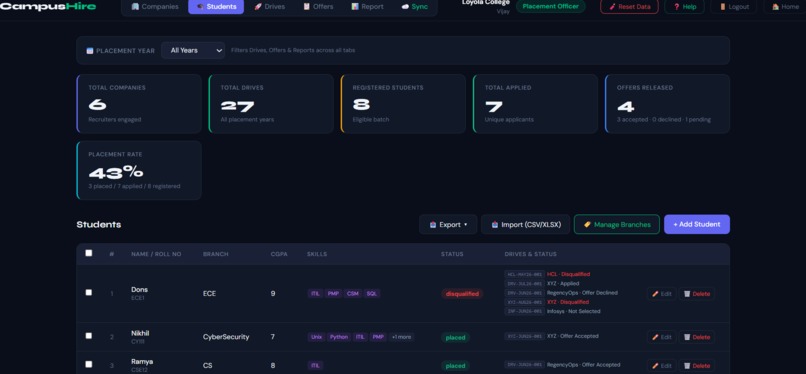Viewport: 806px width, 374px height.
Task: Click the placed status badge for Ramya
Action: pyautogui.click(x=455, y=366)
